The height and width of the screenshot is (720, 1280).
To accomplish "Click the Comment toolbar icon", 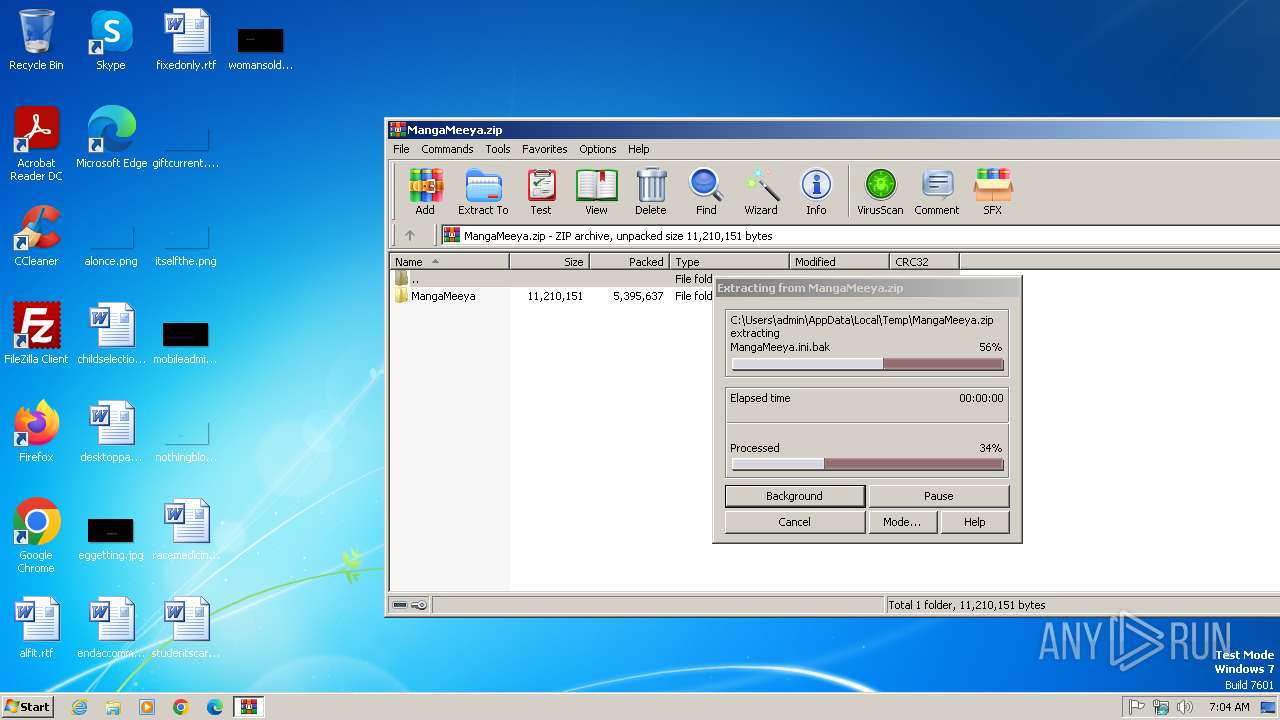I will point(936,191).
